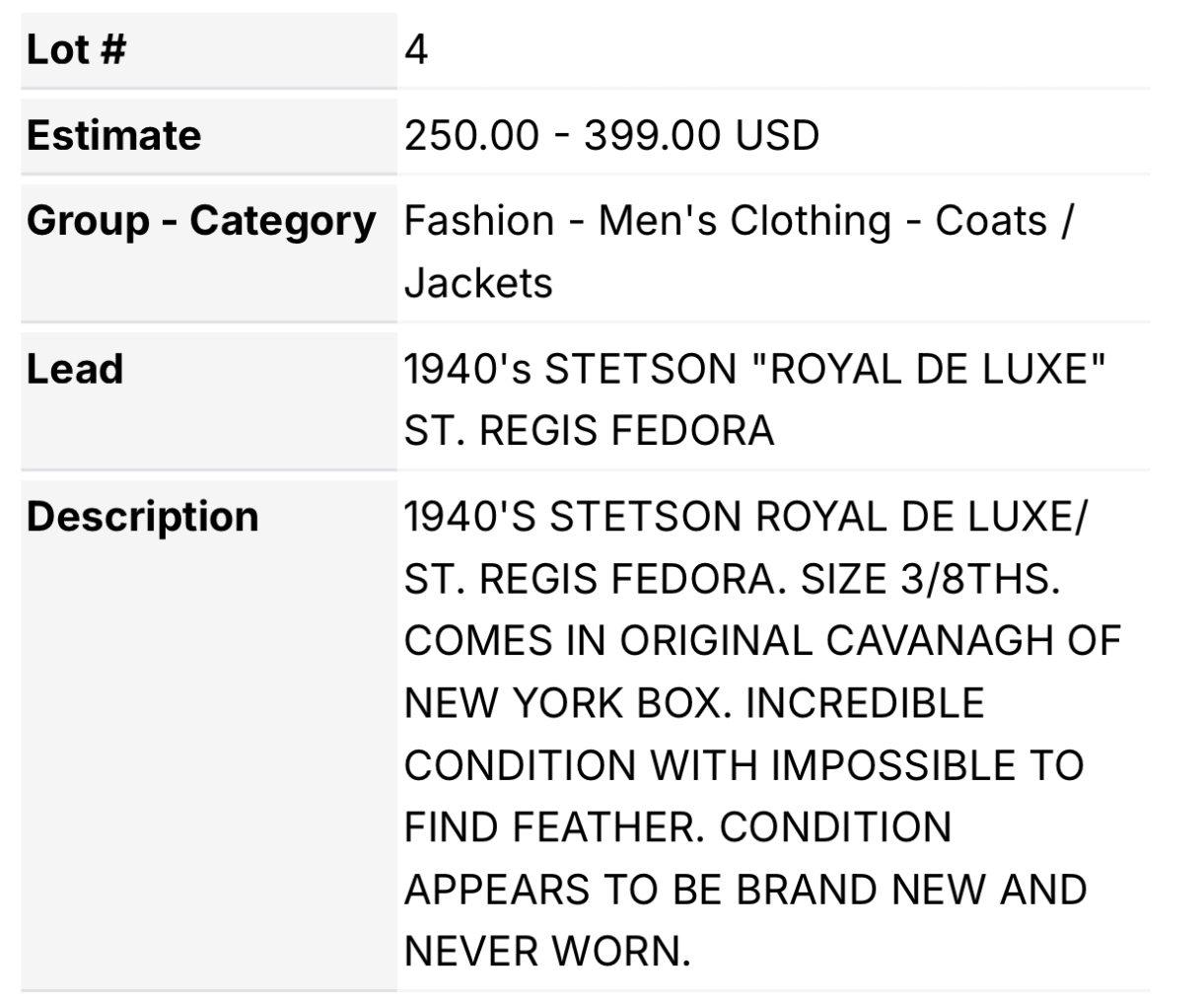Open the Fashion - Men's Clothing category text
Screen dimensions: 1204x1001
tap(648, 221)
